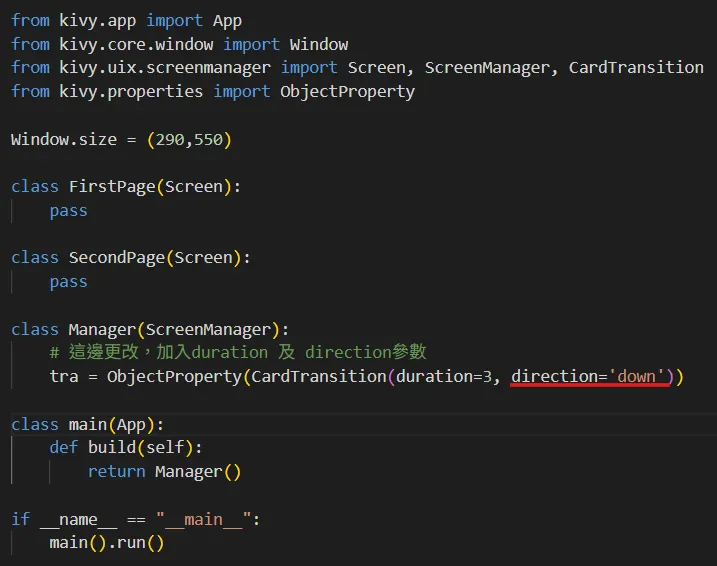Click '__name__' in the if statement
Image resolution: width=717 pixels, height=566 pixels.
click(x=78, y=519)
